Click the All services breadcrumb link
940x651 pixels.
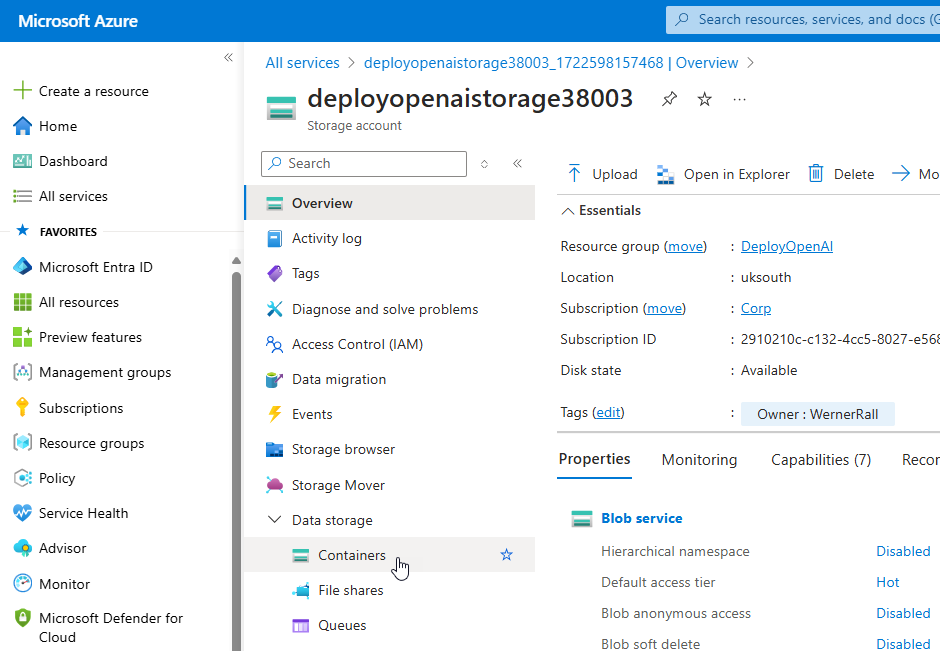[x=302, y=63]
